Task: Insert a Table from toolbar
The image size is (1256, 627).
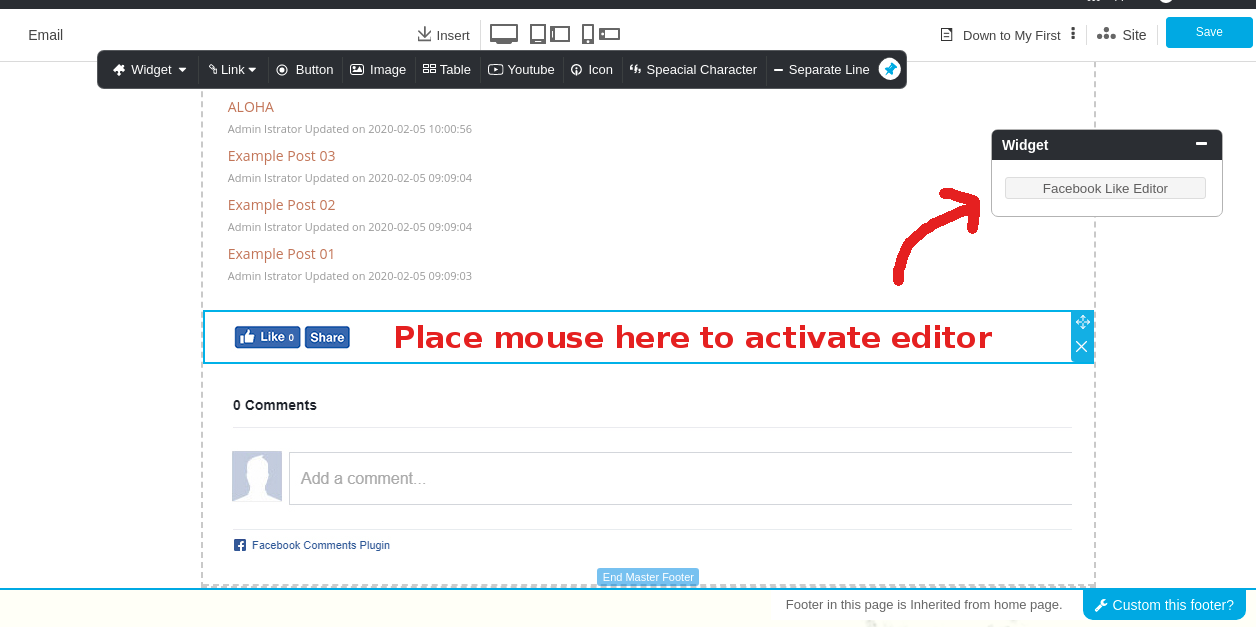Action: click(x=446, y=70)
